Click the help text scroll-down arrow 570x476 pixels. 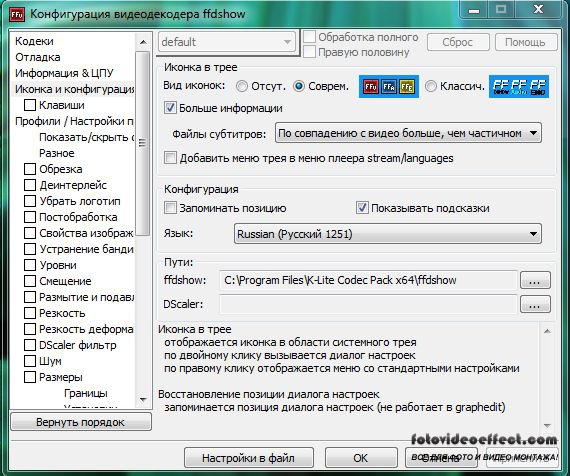(x=547, y=425)
